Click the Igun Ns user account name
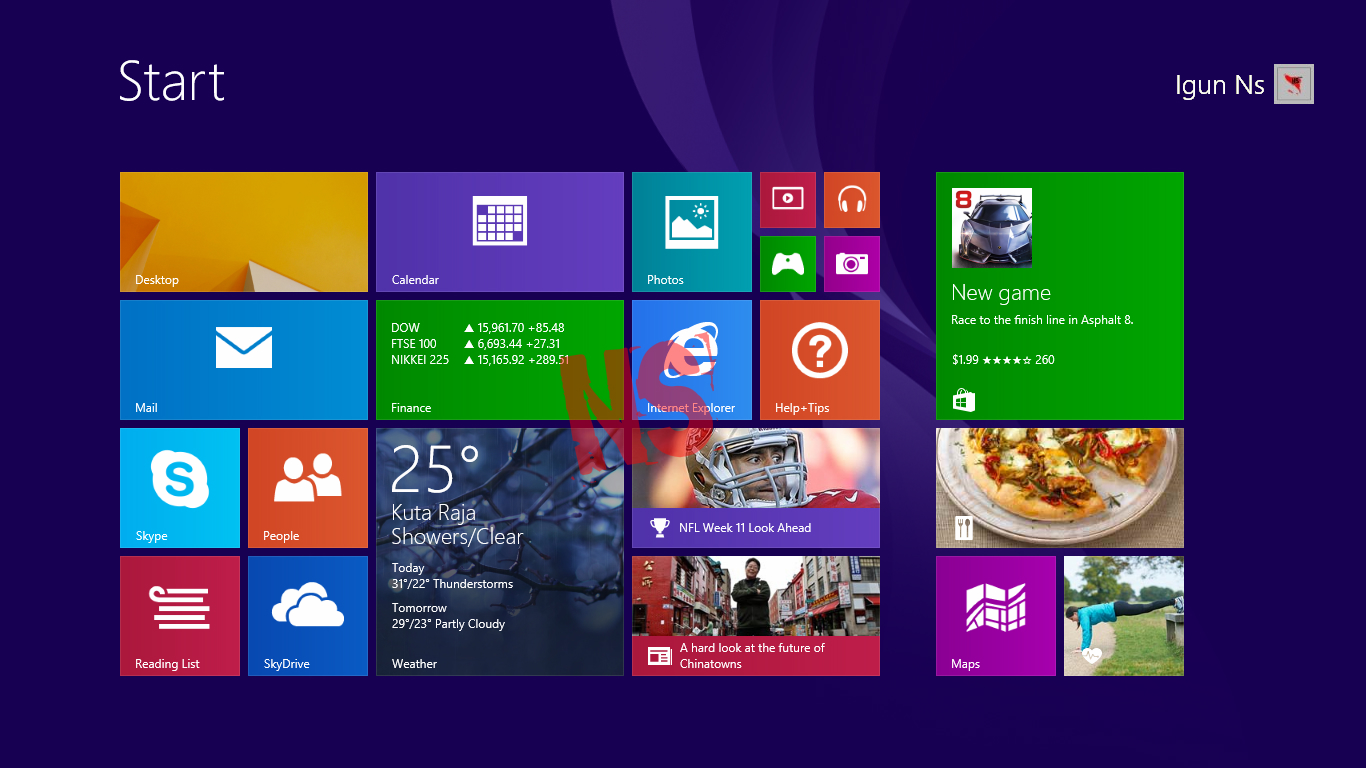 pyautogui.click(x=1220, y=86)
